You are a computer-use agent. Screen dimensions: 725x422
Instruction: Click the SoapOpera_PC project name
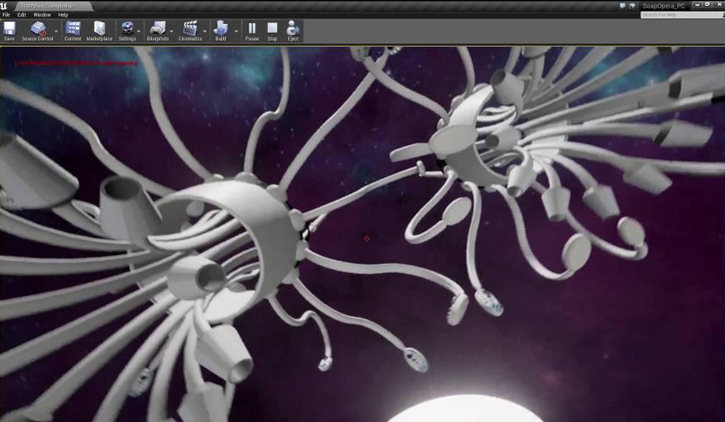tap(664, 6)
